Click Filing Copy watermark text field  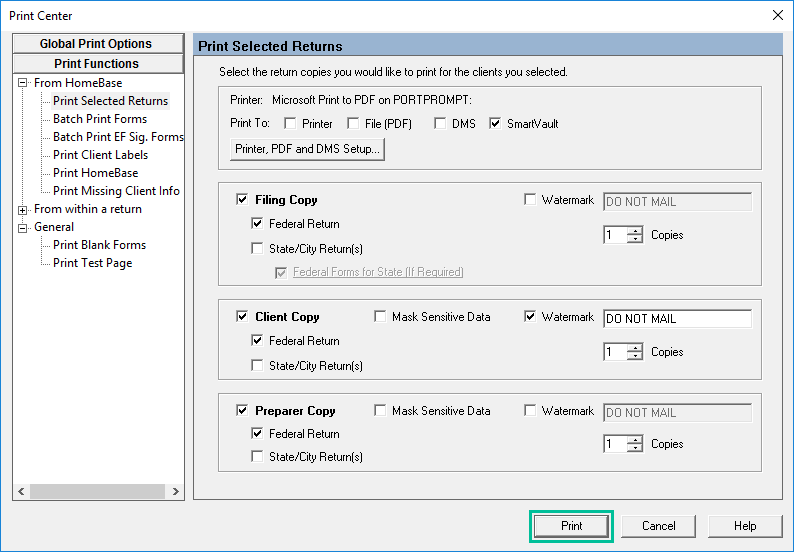pyautogui.click(x=678, y=202)
